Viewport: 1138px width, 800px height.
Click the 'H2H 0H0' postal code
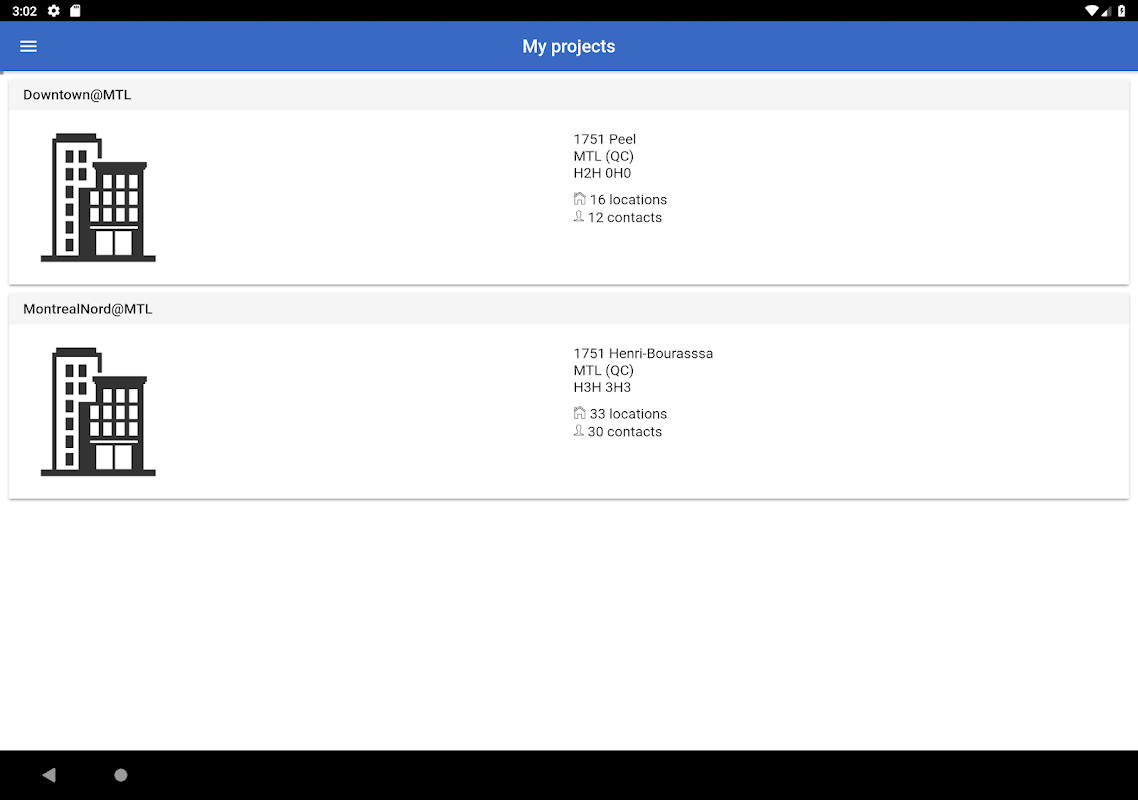[602, 174]
